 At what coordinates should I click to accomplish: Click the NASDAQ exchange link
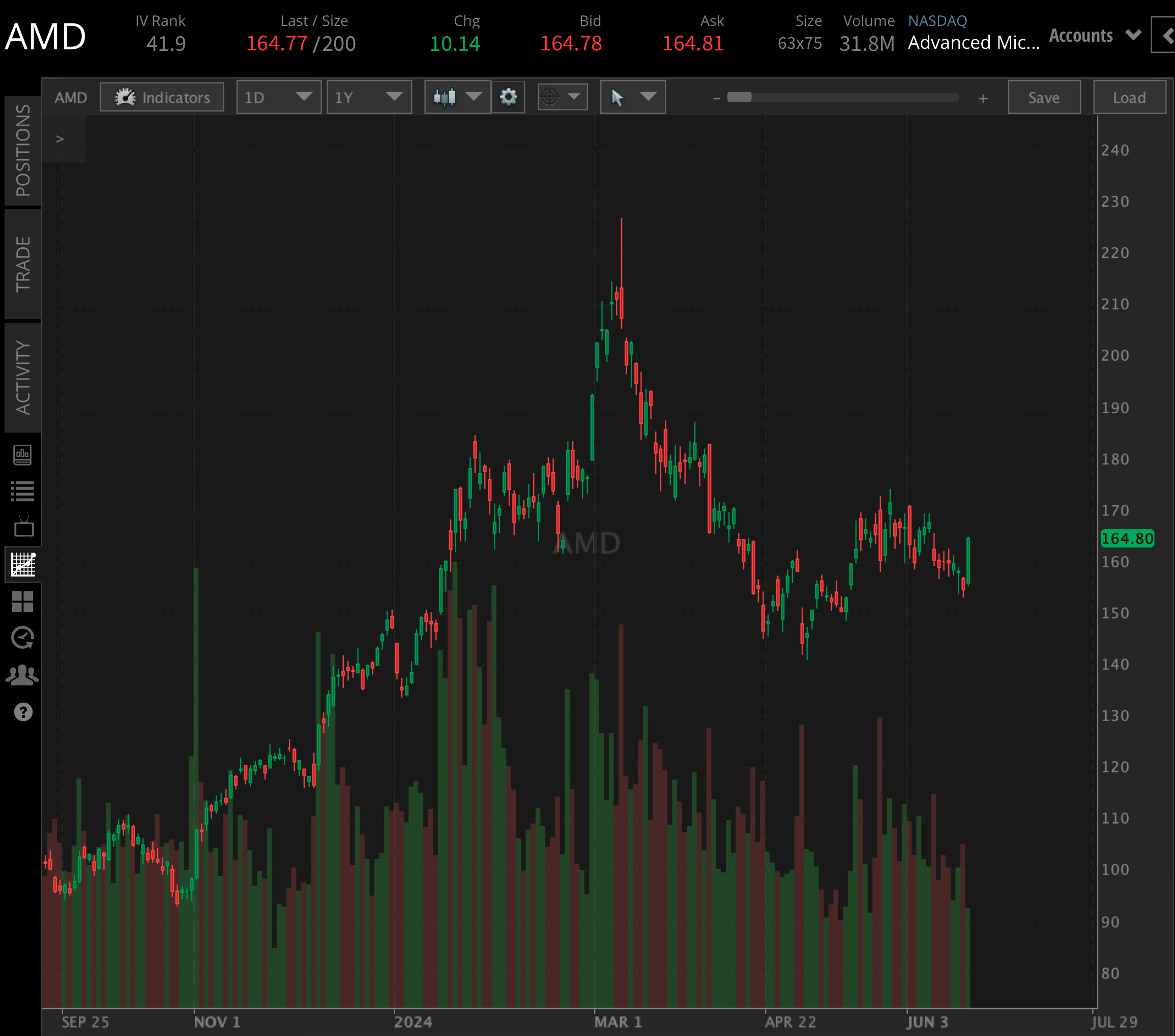click(x=936, y=21)
